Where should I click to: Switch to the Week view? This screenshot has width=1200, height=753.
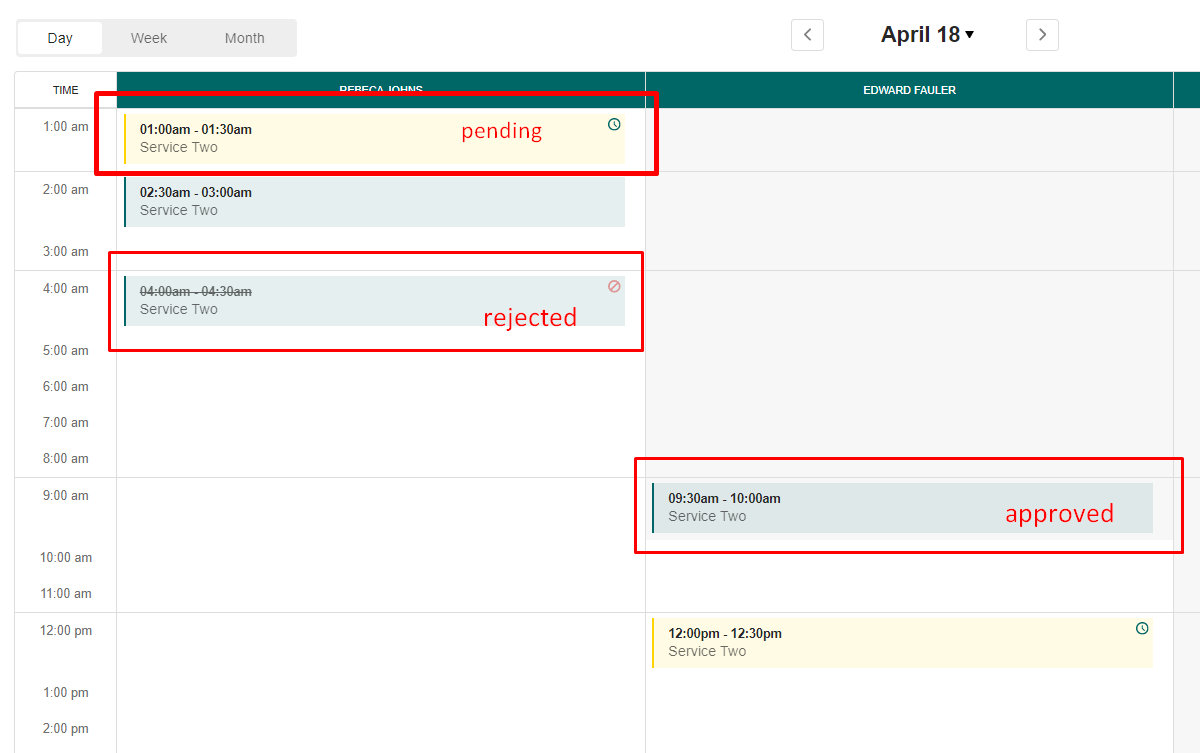[x=148, y=37]
